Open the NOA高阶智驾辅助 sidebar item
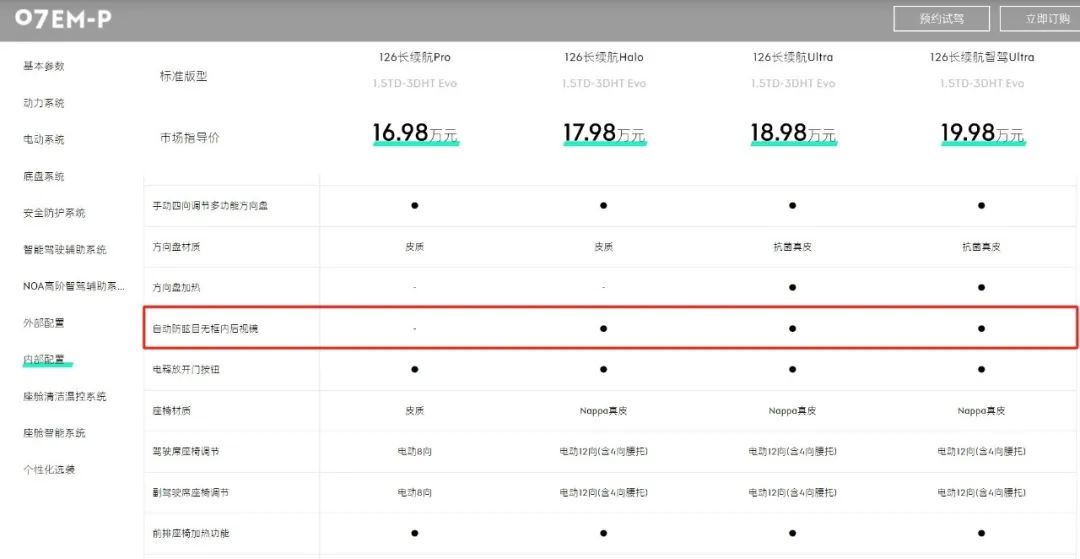 pos(74,286)
